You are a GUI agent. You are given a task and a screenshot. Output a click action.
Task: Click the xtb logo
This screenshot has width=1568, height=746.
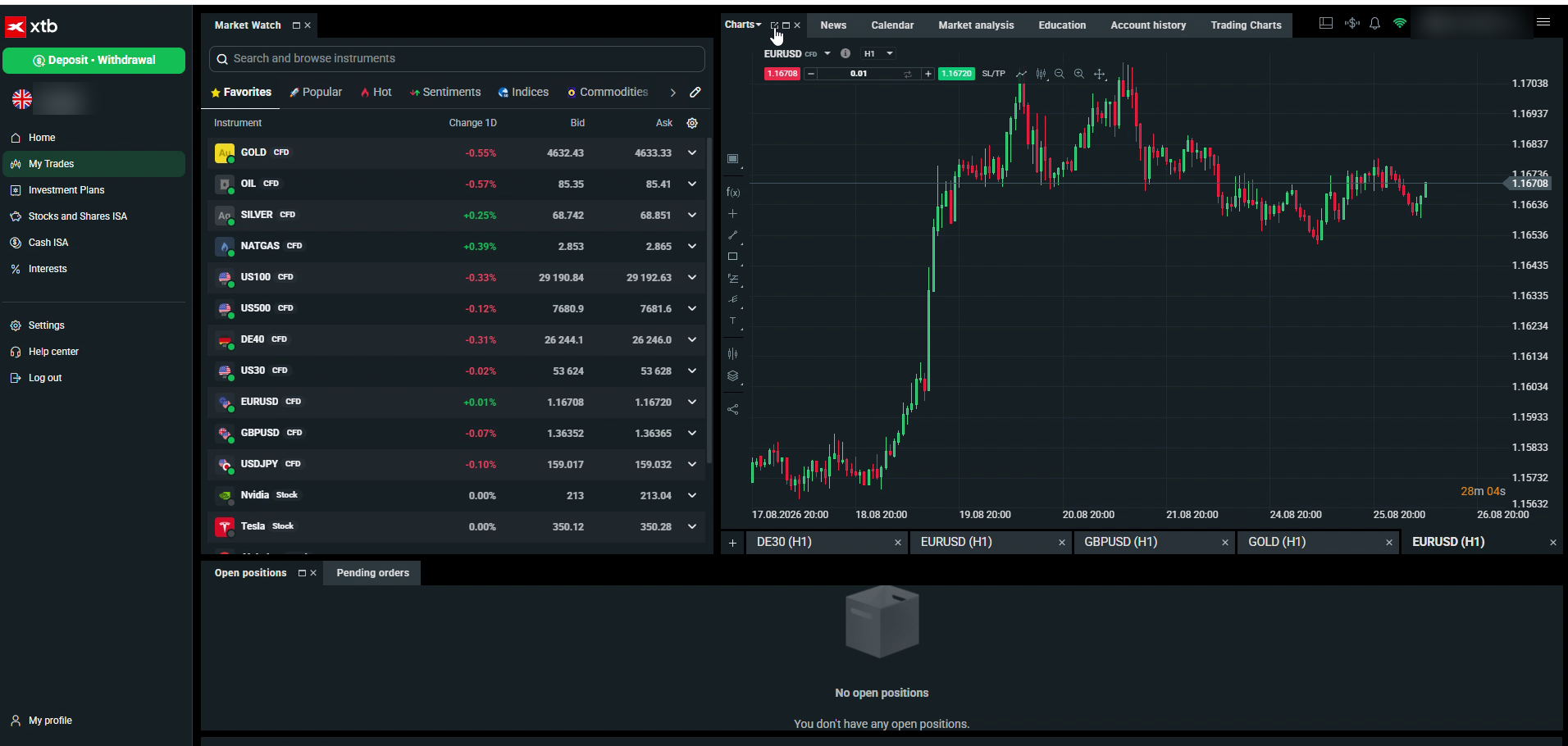pos(32,26)
